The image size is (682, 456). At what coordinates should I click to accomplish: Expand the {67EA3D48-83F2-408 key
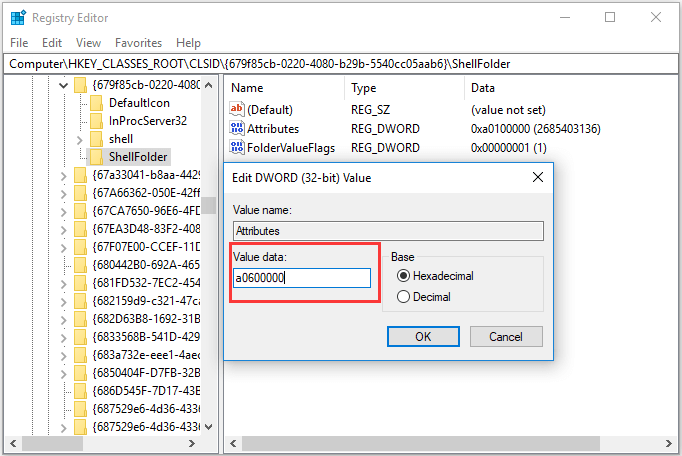(x=64, y=230)
